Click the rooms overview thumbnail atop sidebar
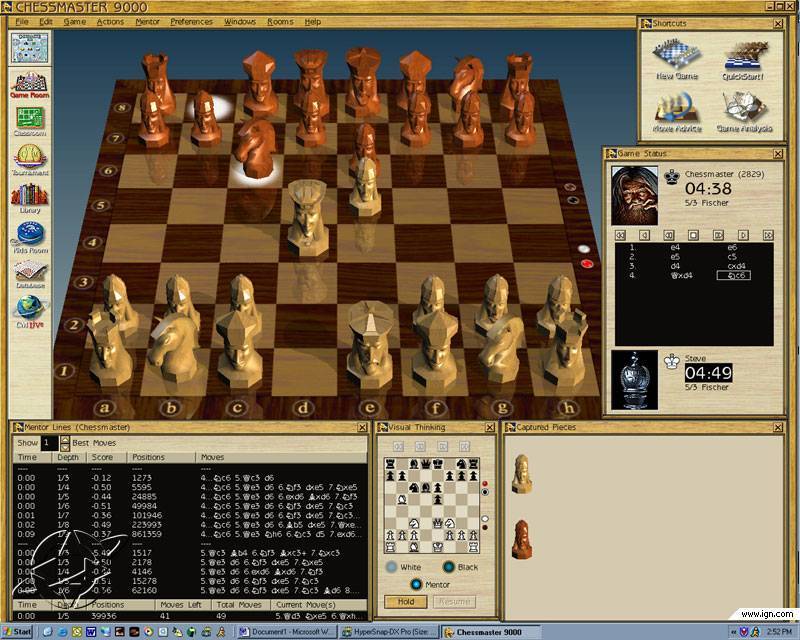 pyautogui.click(x=30, y=47)
